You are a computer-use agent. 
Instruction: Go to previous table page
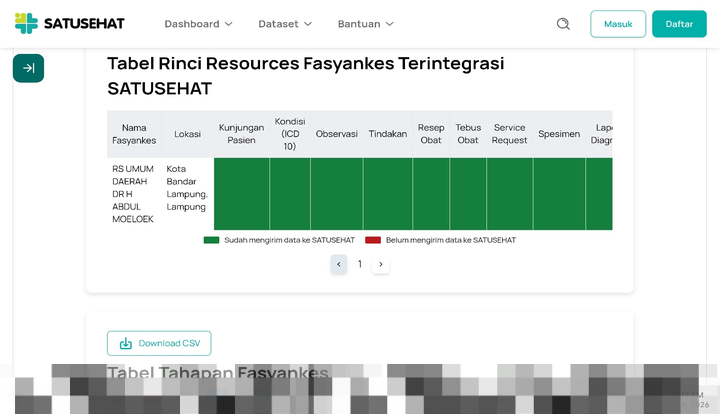pos(339,264)
